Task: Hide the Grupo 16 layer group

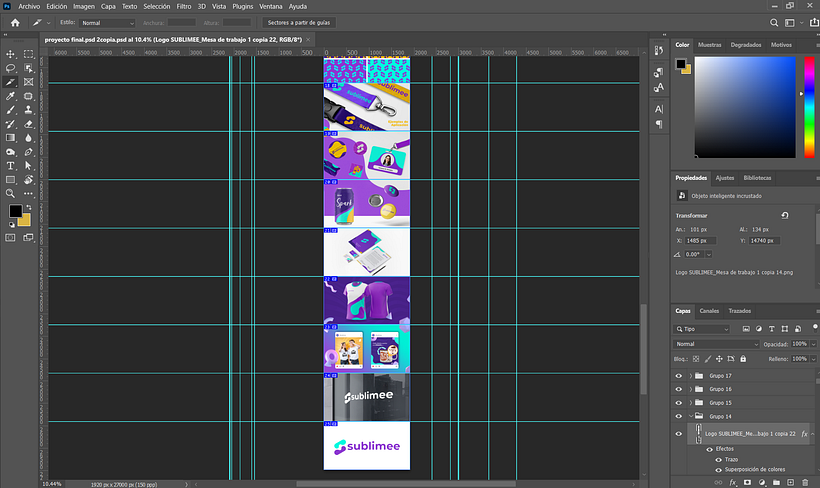Action: tap(679, 389)
